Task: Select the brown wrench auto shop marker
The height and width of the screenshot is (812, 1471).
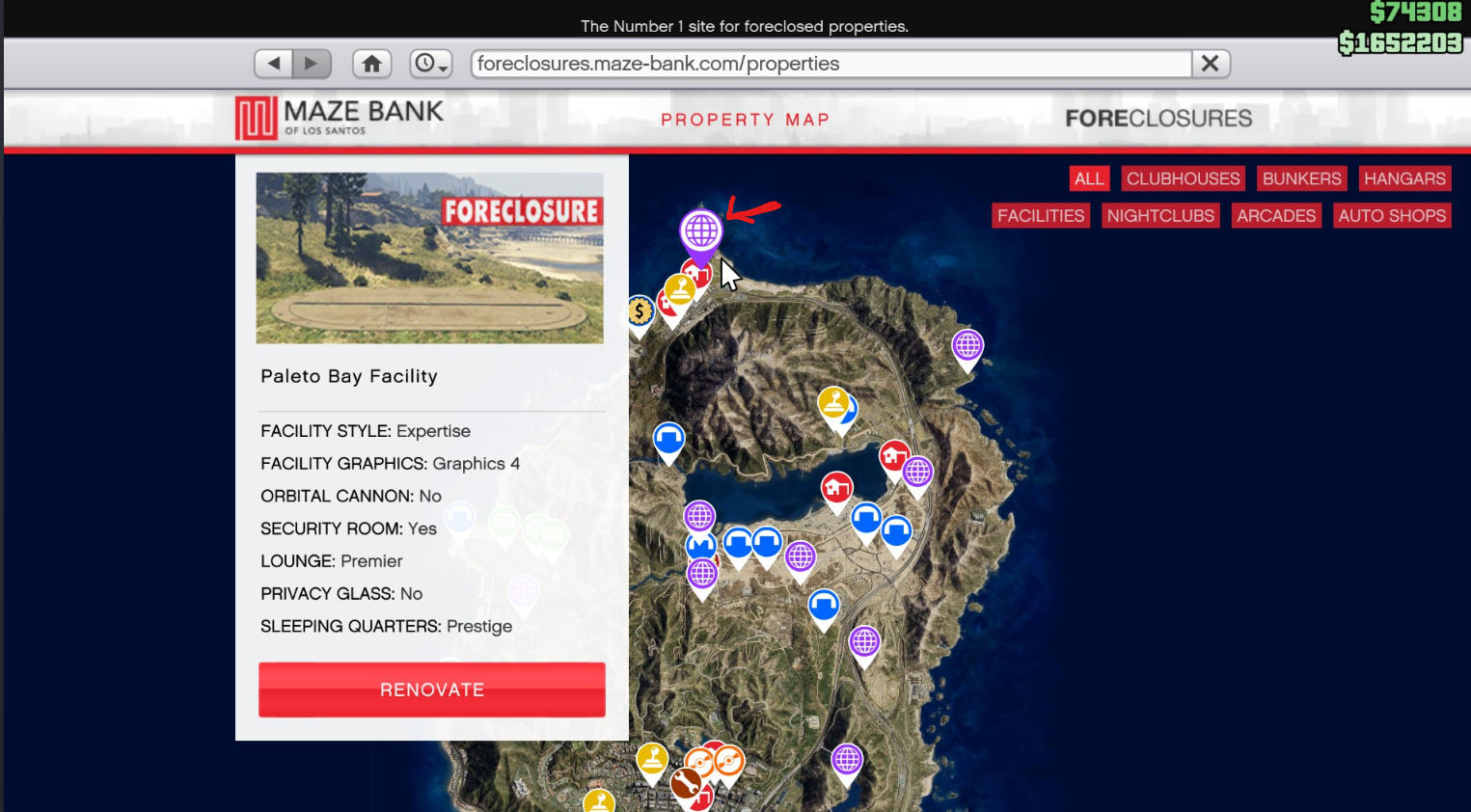Action: coord(686,784)
